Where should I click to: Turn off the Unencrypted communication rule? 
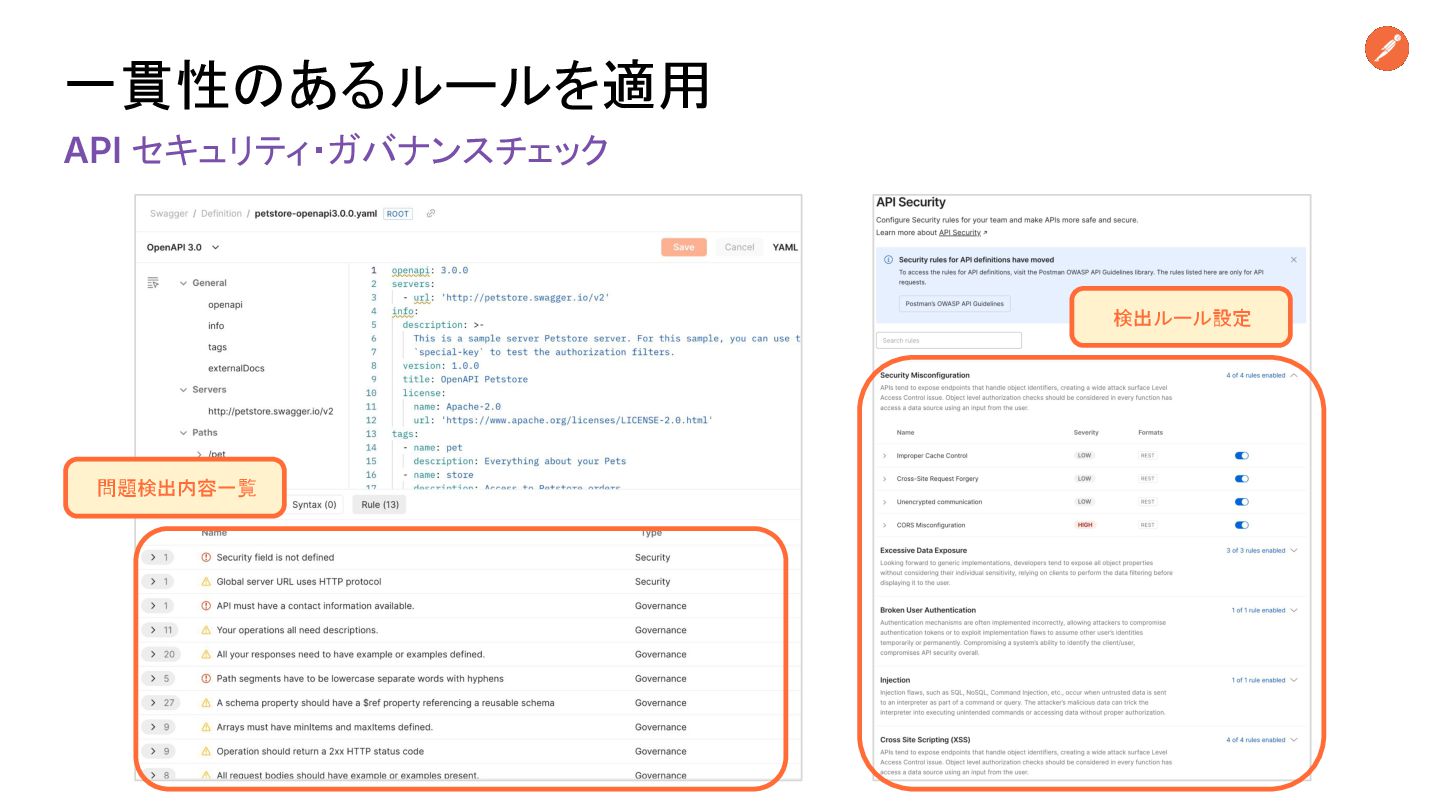[1242, 502]
